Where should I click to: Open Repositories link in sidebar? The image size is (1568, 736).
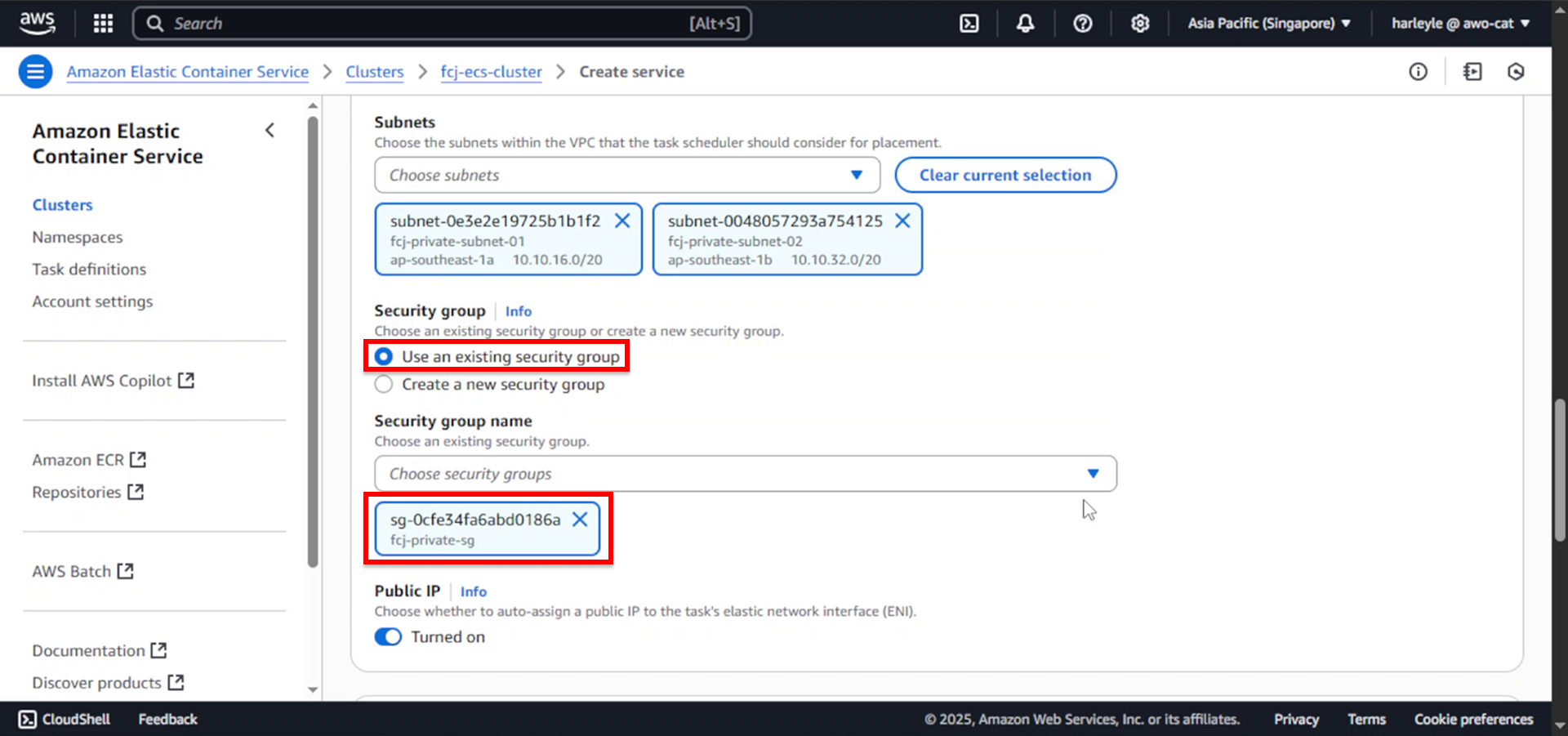click(x=77, y=493)
